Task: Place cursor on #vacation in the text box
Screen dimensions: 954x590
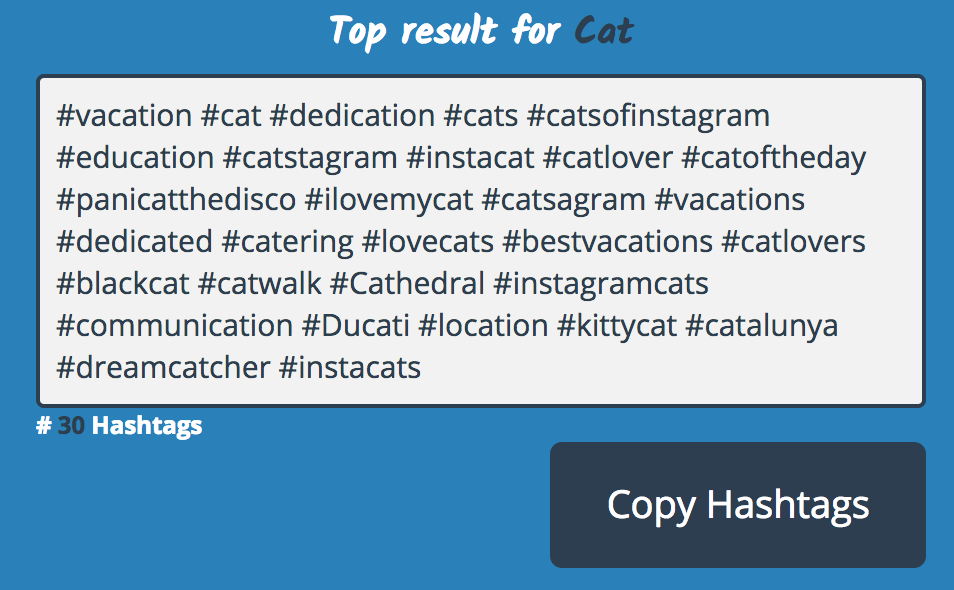Action: (124, 116)
